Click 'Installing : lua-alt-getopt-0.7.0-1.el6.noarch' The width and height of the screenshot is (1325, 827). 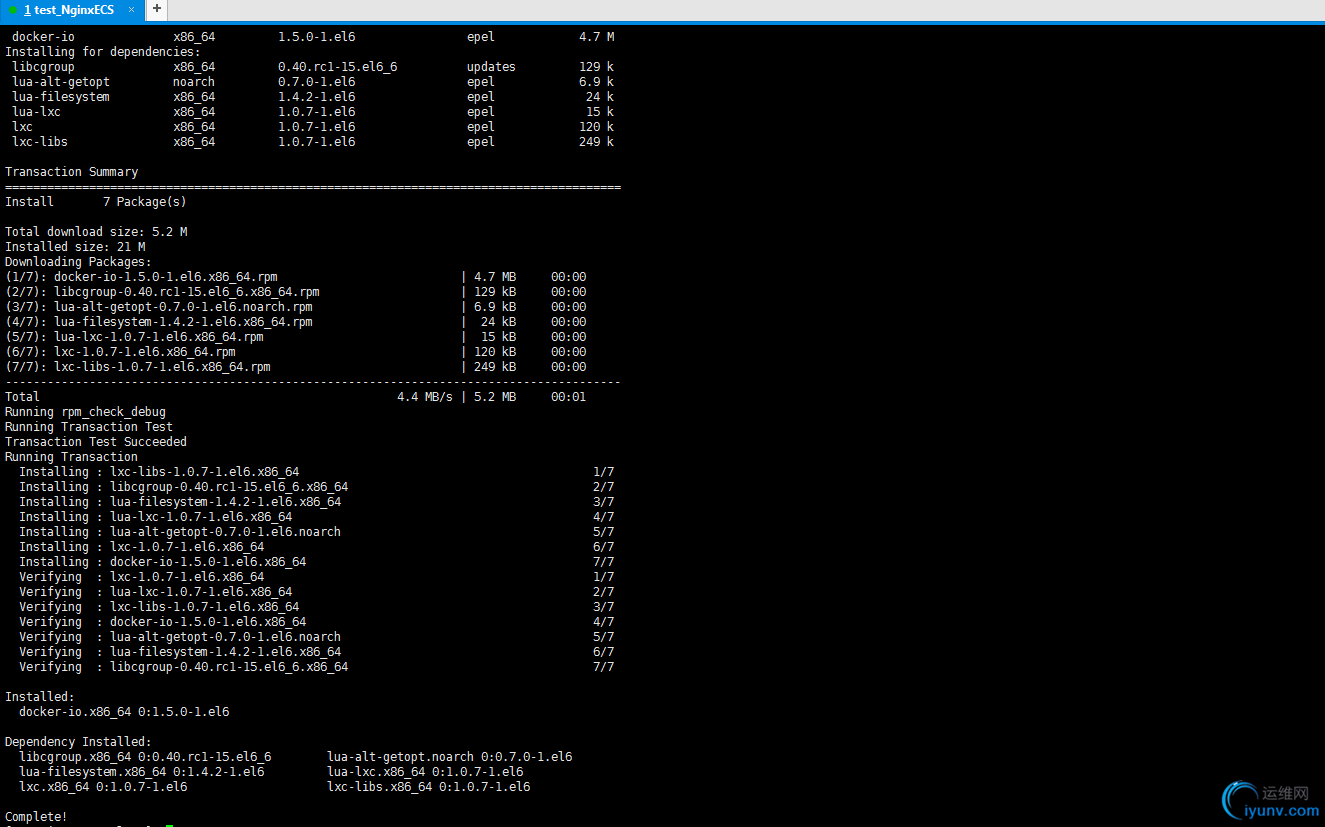180,532
